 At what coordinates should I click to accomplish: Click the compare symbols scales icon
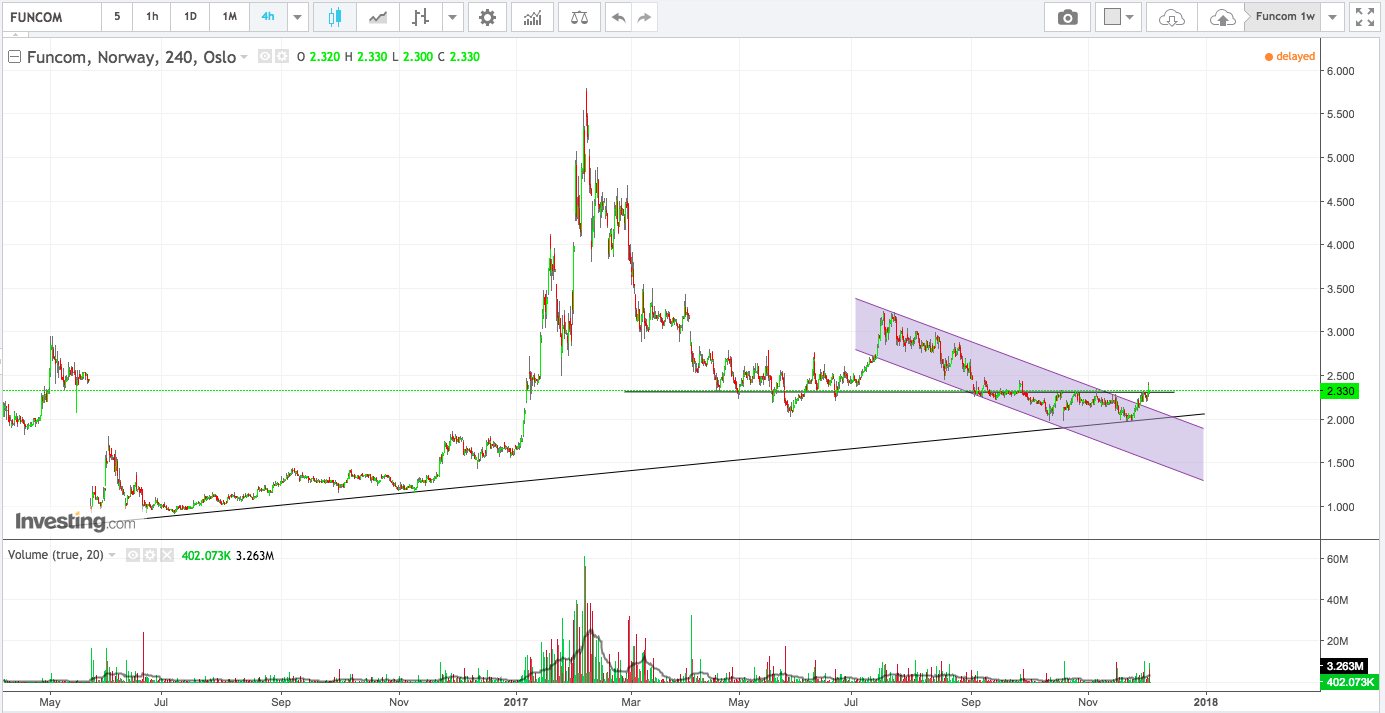tap(579, 17)
